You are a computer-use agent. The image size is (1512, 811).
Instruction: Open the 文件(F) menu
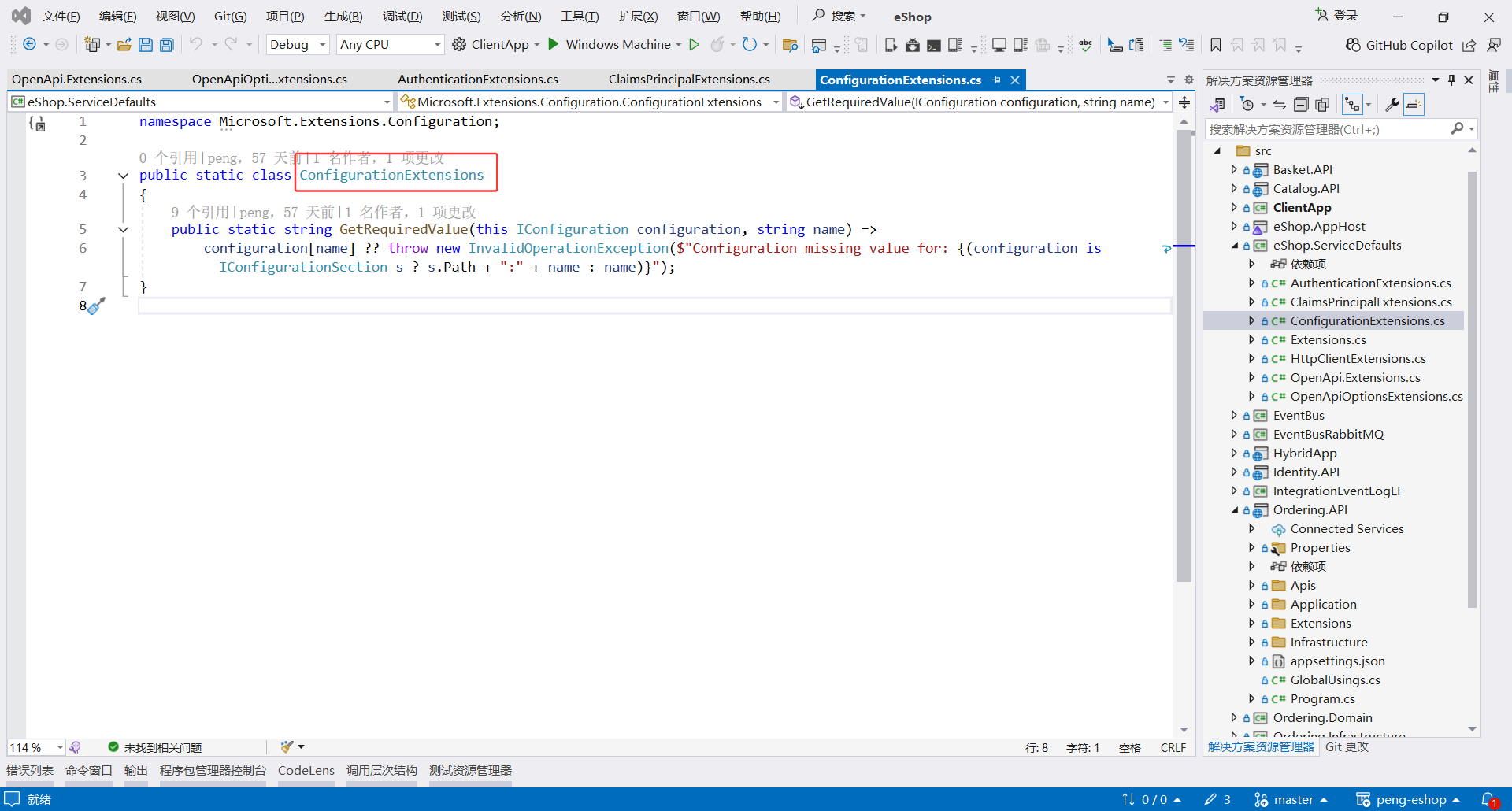[61, 16]
